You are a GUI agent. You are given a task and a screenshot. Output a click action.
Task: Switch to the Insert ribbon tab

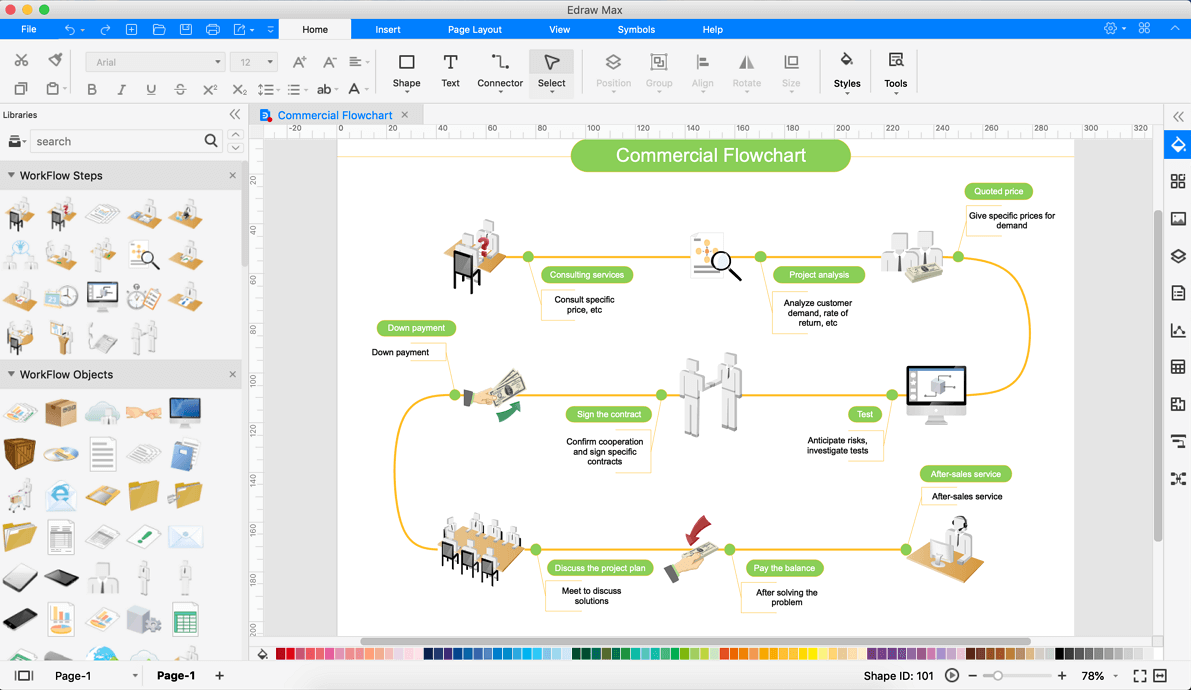point(387,29)
